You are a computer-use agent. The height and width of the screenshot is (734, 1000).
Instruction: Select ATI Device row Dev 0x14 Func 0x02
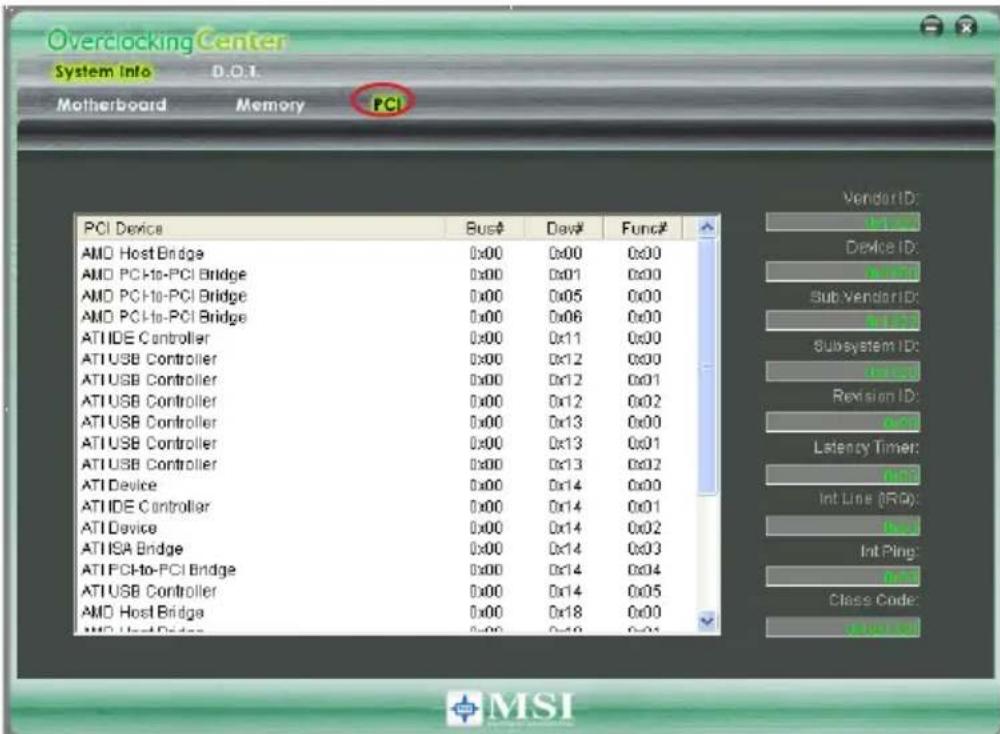tap(386, 527)
